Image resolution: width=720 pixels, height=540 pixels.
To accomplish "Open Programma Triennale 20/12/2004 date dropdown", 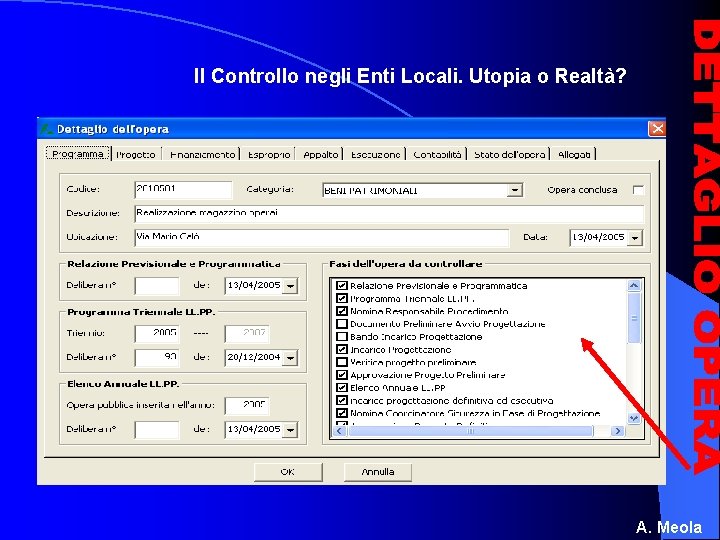I will (x=290, y=358).
